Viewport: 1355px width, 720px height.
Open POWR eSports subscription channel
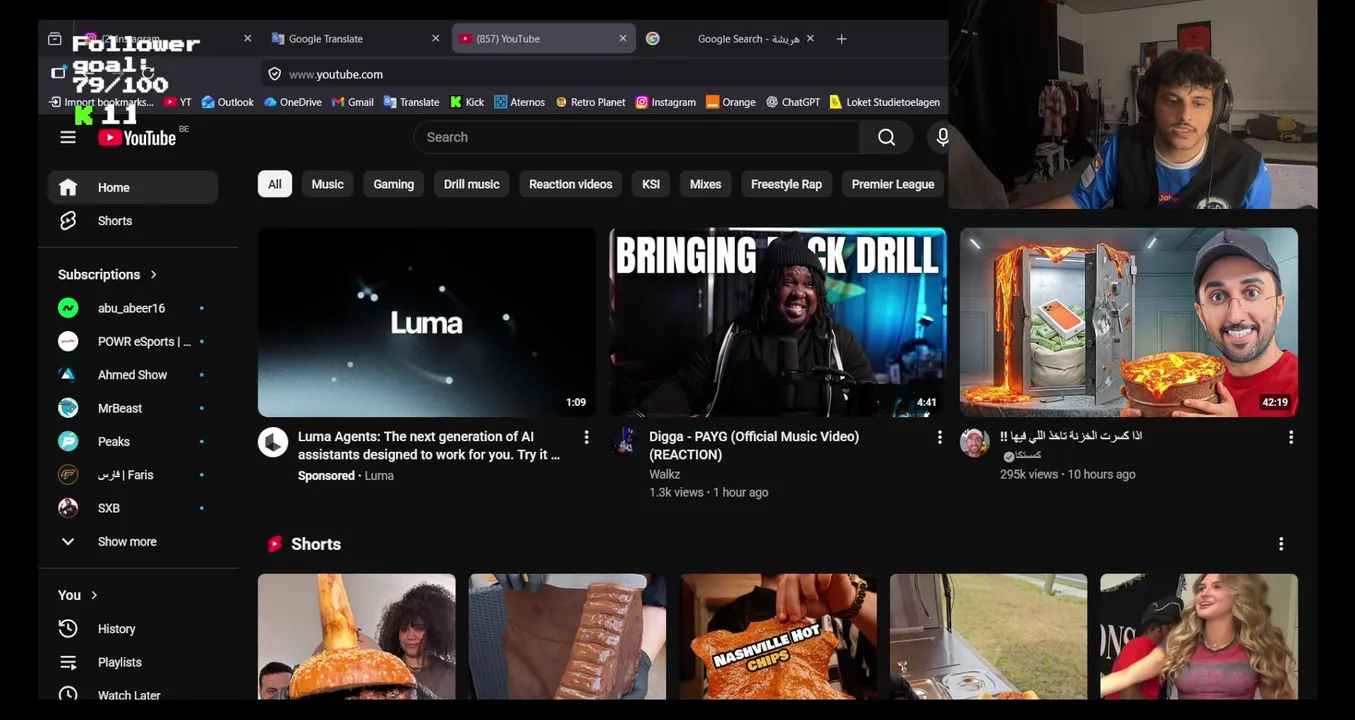(x=132, y=342)
